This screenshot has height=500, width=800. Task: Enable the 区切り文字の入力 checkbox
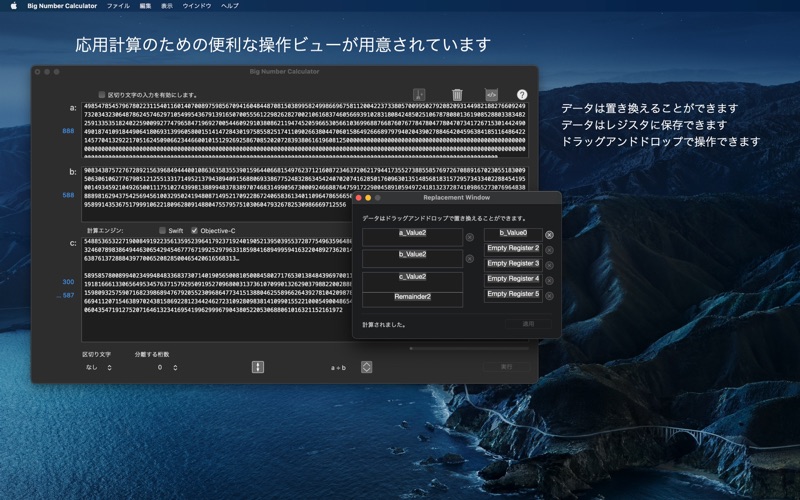click(102, 95)
